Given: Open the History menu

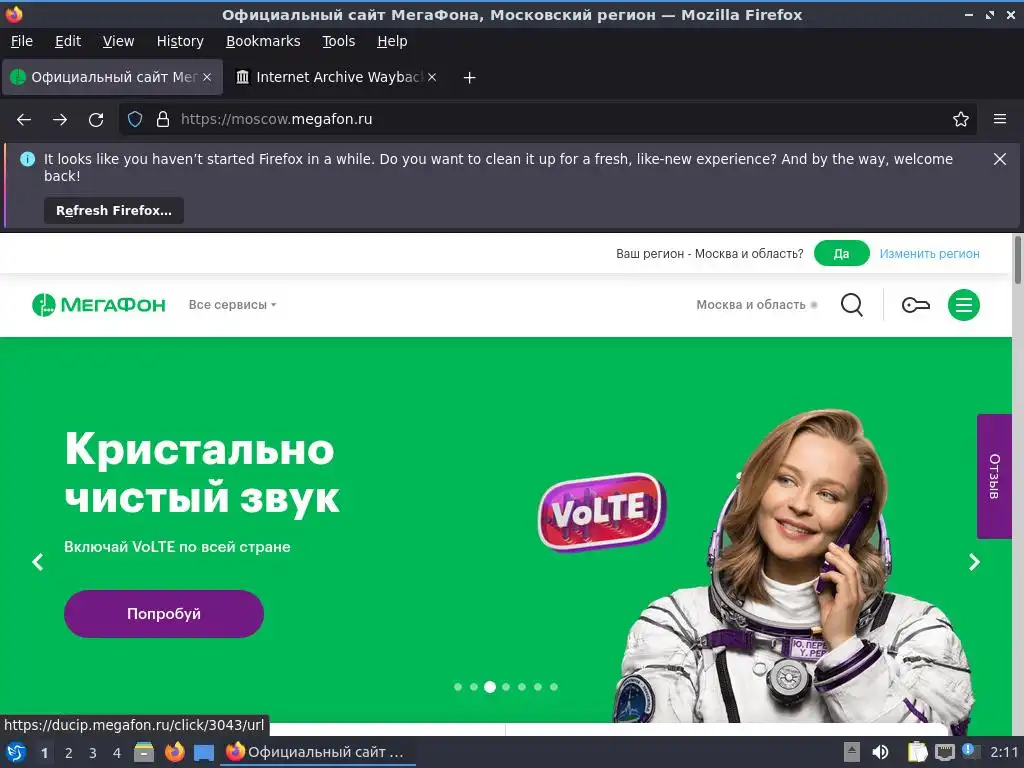Looking at the screenshot, I should pos(180,41).
